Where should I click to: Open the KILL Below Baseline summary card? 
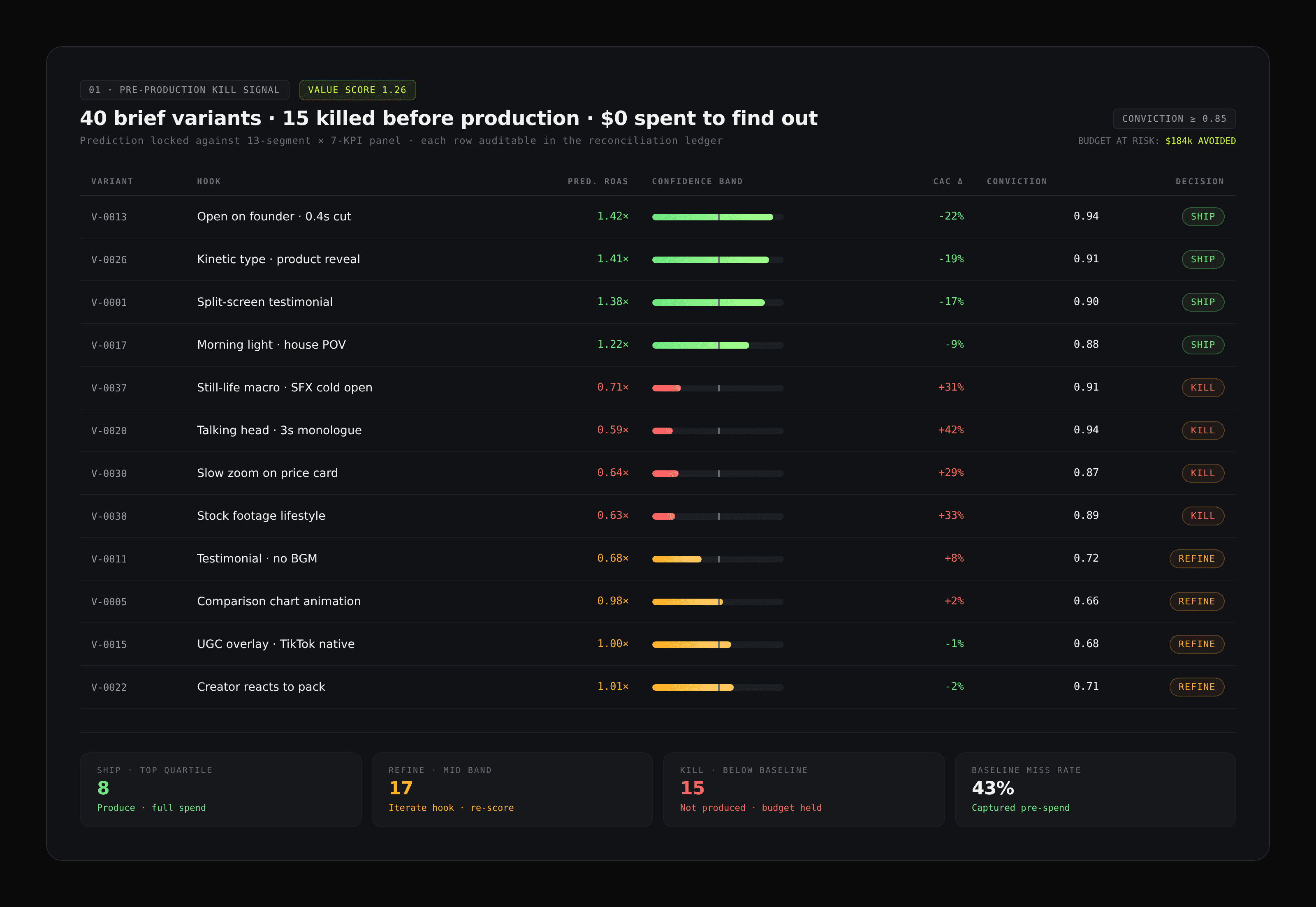coord(803,789)
